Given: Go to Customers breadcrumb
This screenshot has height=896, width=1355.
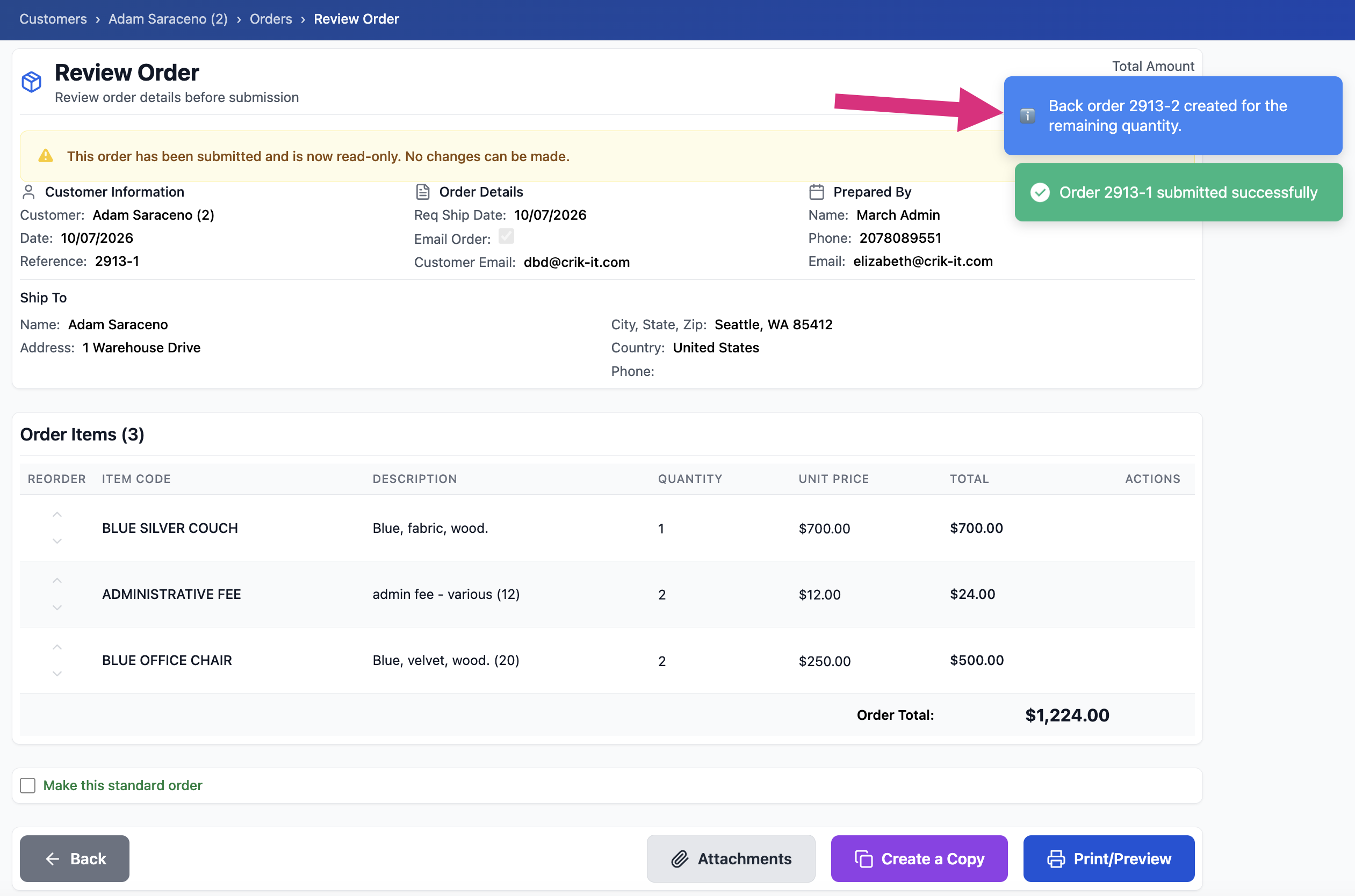Looking at the screenshot, I should click(x=53, y=19).
